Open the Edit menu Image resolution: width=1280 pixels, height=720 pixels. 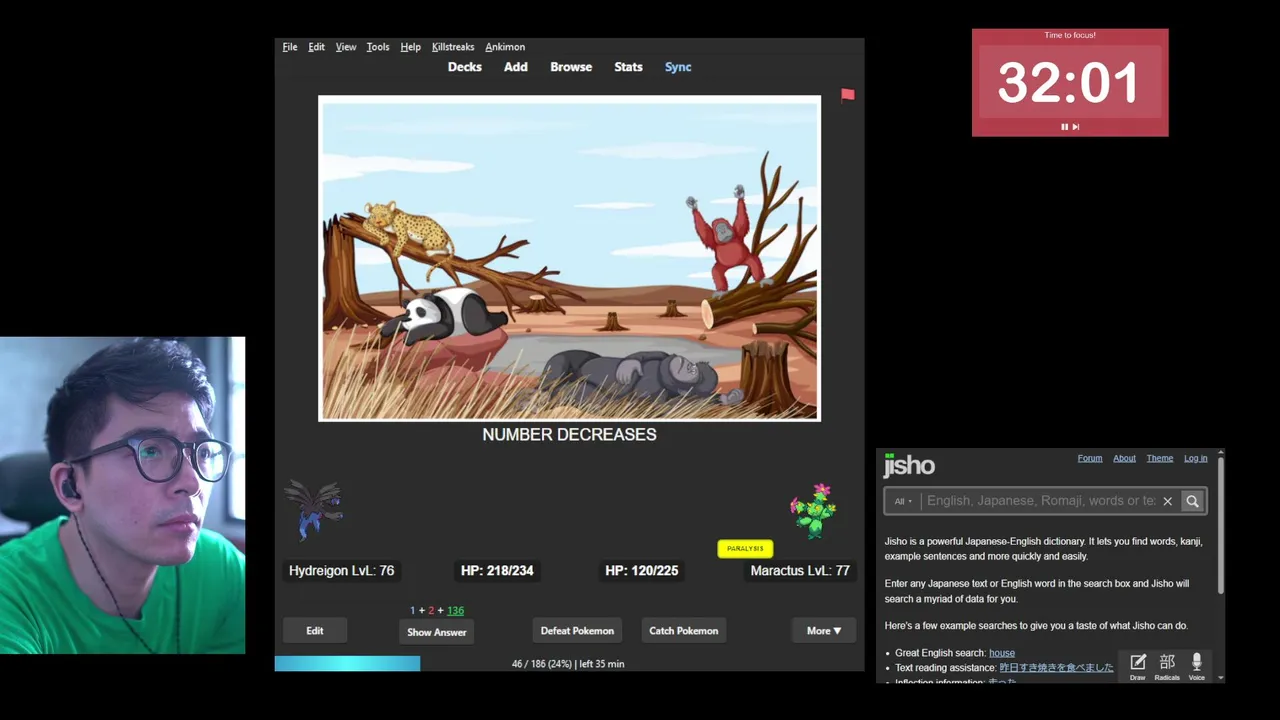coord(316,47)
